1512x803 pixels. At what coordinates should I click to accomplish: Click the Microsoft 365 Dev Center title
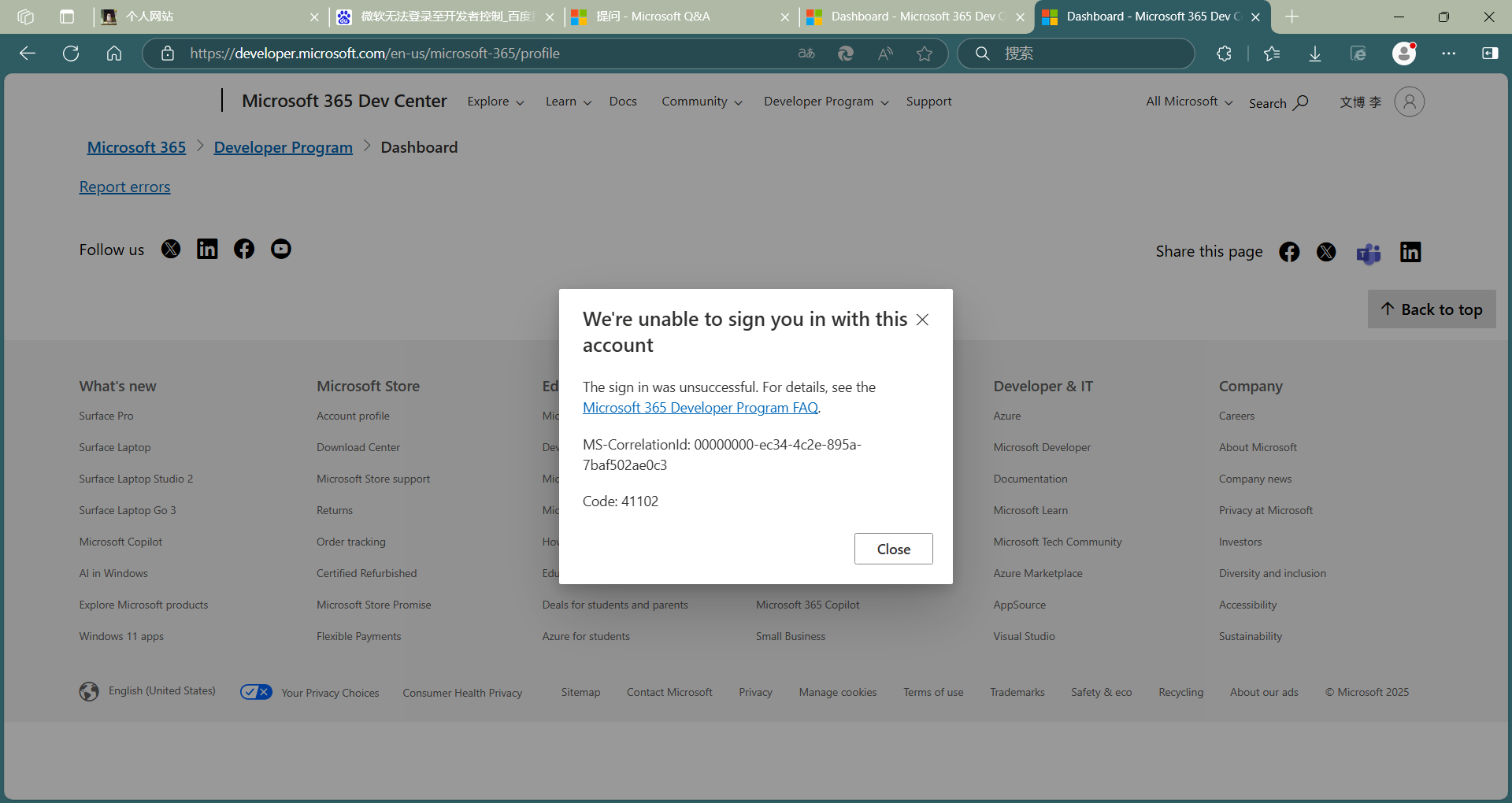point(344,101)
